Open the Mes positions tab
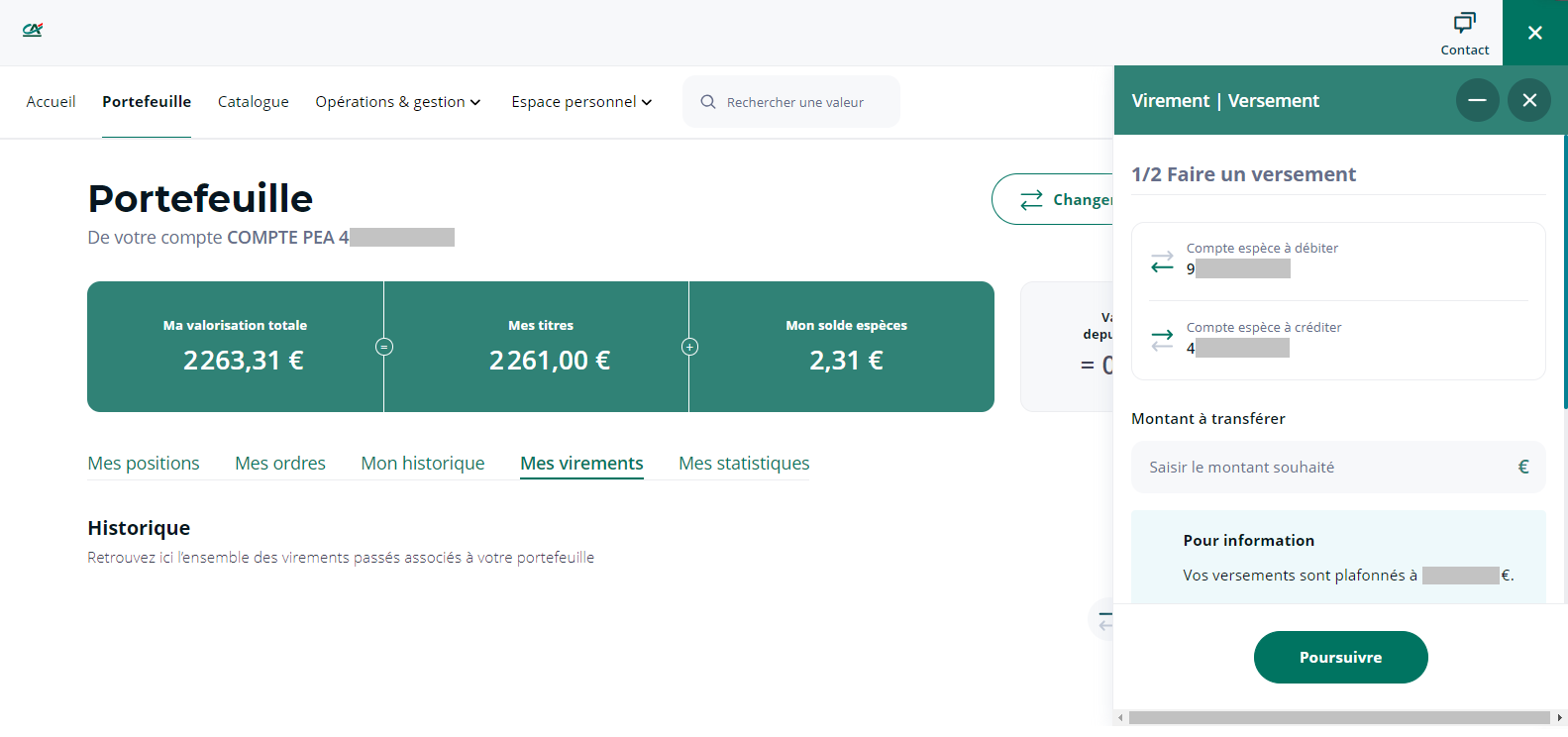The width and height of the screenshot is (1568, 737). coord(144,464)
